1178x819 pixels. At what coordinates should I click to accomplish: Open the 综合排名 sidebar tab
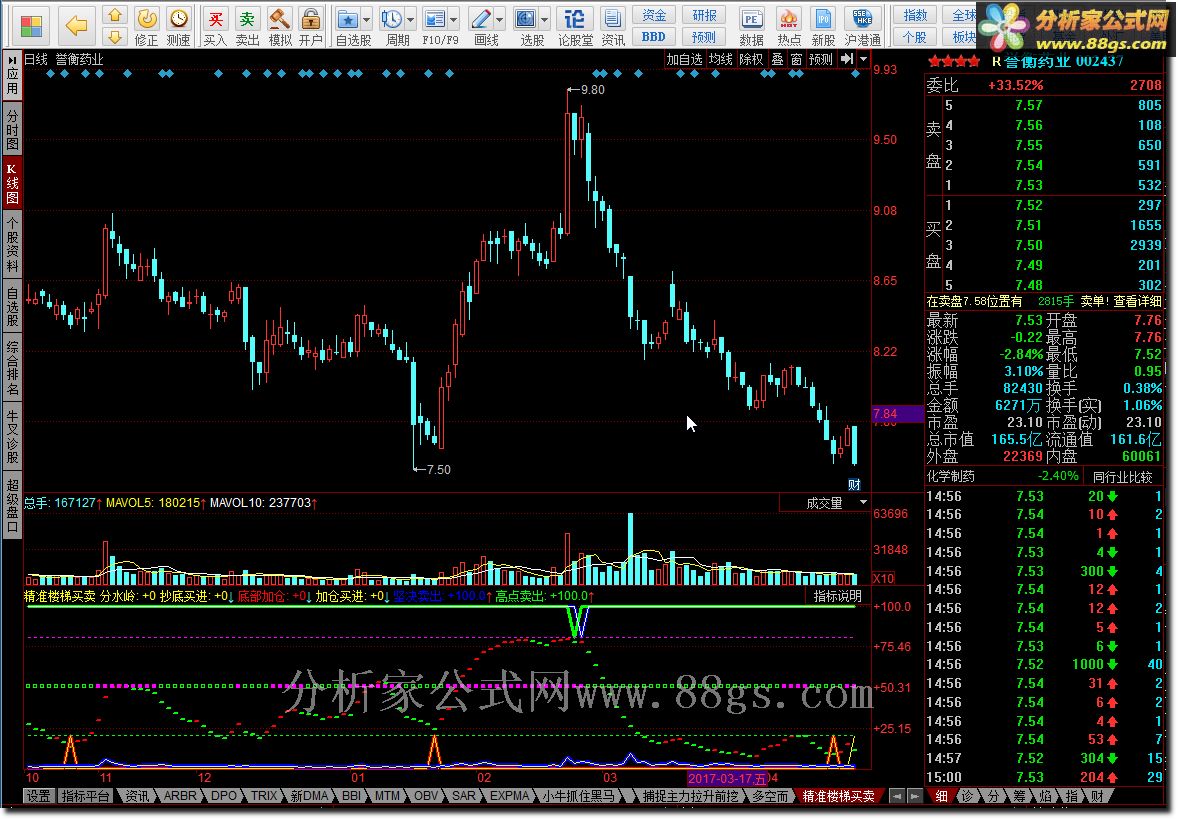[x=12, y=368]
